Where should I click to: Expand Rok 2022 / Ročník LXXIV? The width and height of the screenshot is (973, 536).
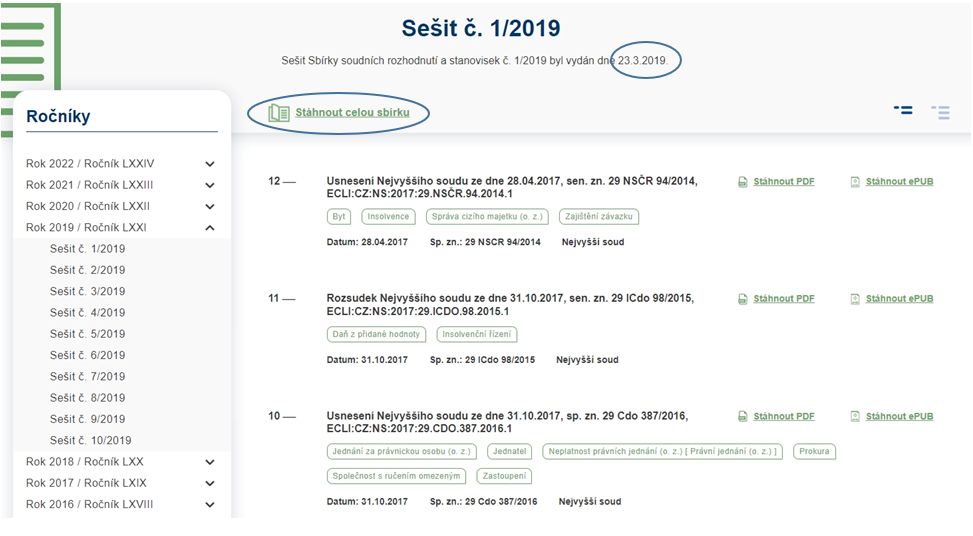(x=210, y=164)
